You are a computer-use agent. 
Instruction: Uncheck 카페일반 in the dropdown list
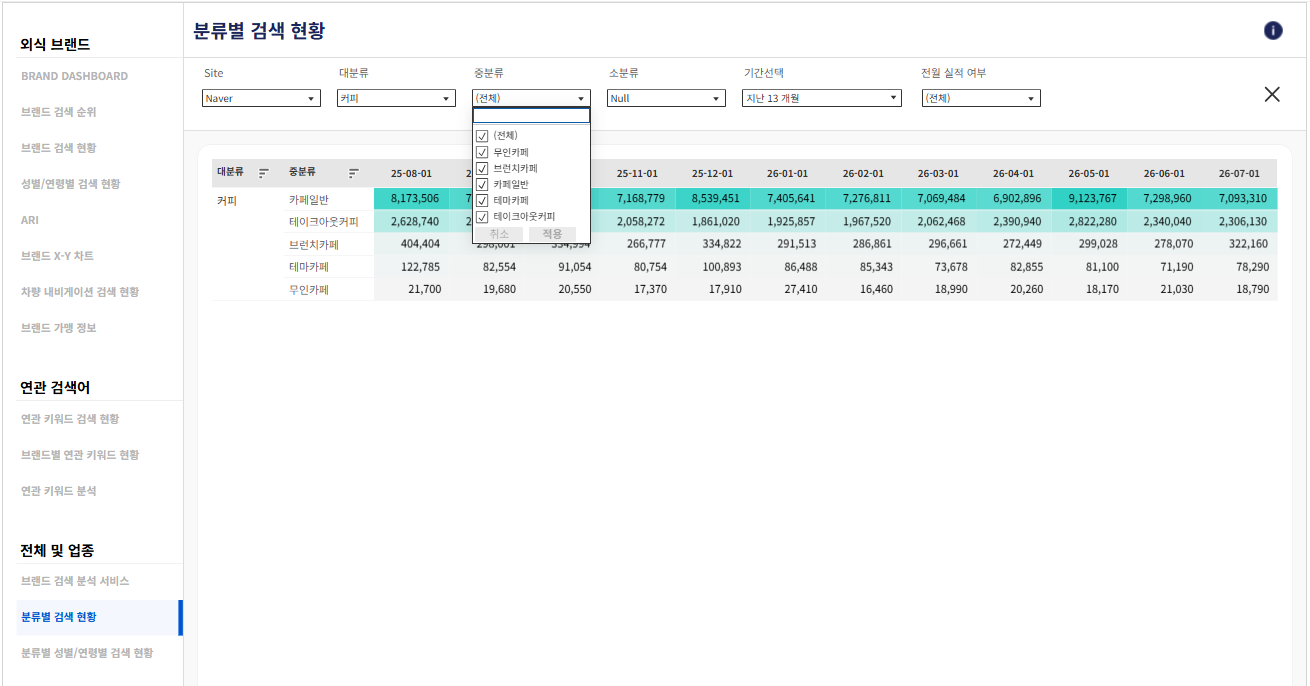(482, 184)
